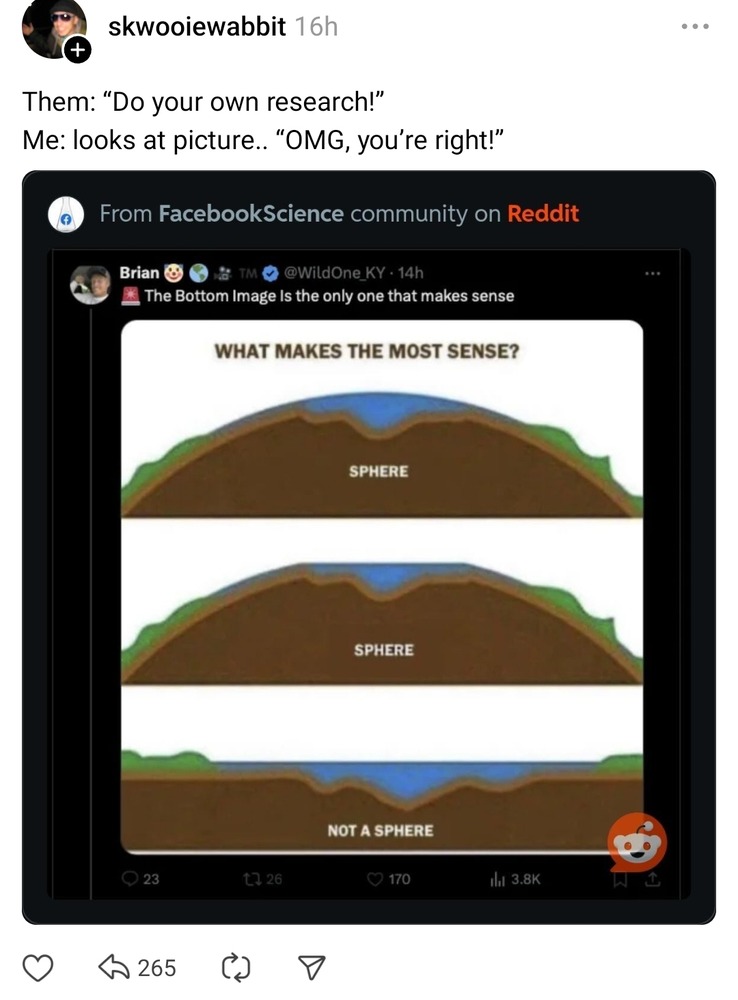Bookmark the embedded tweet
738x1000 pixels.
(x=623, y=880)
